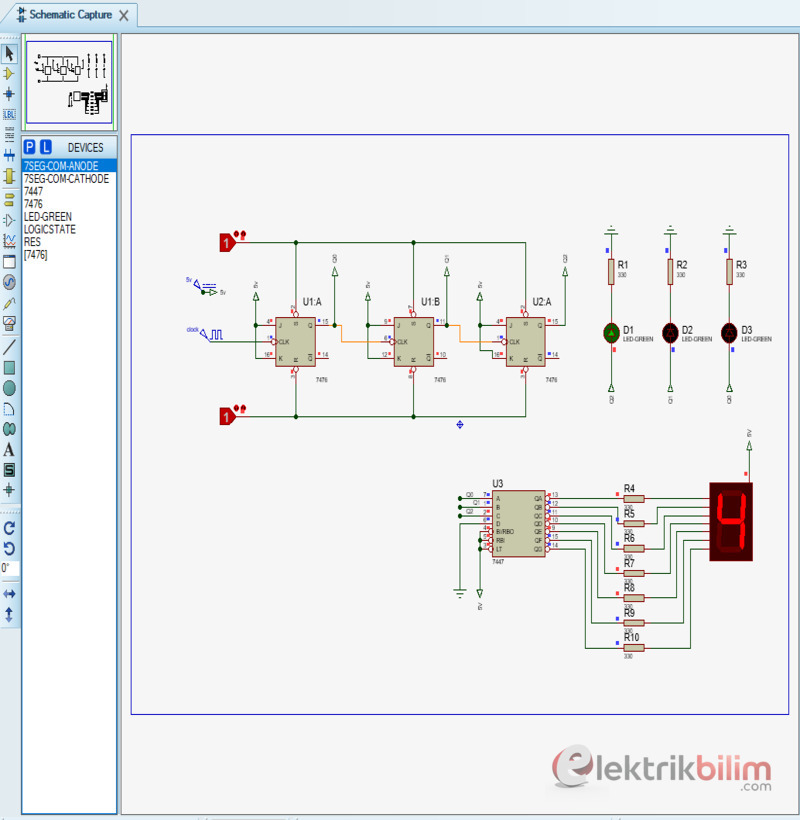Image resolution: width=800 pixels, height=820 pixels.
Task: Click the schematic overview thumbnail
Action: 70,82
